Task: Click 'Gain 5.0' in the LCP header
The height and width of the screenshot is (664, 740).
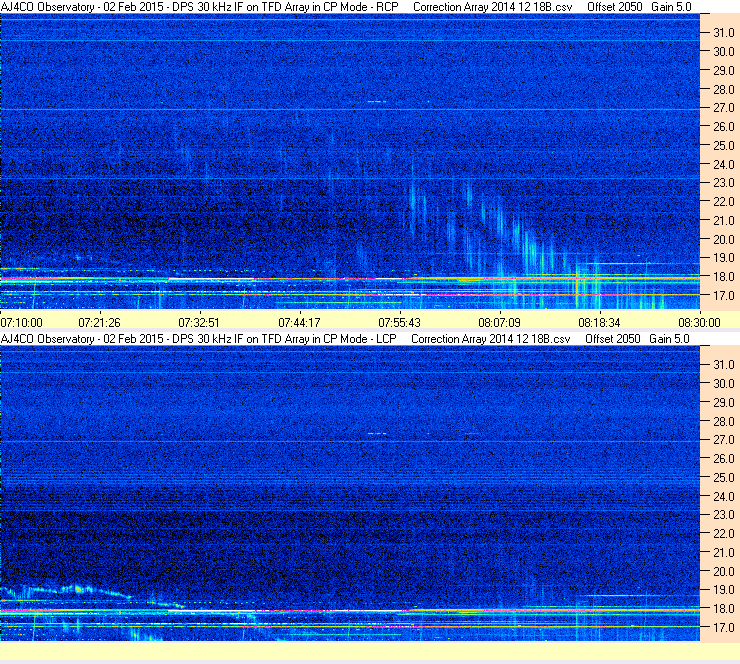Action: point(669,339)
